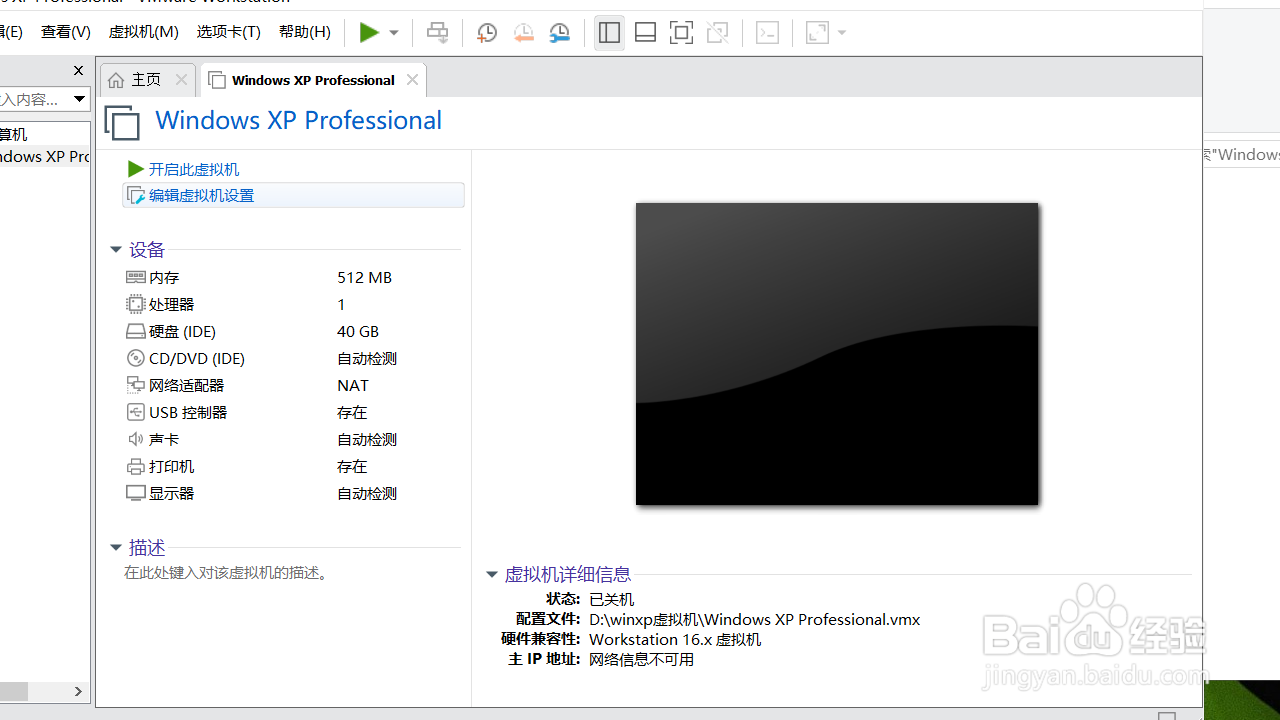
Task: Click the 512 MB memory value
Action: (x=364, y=278)
